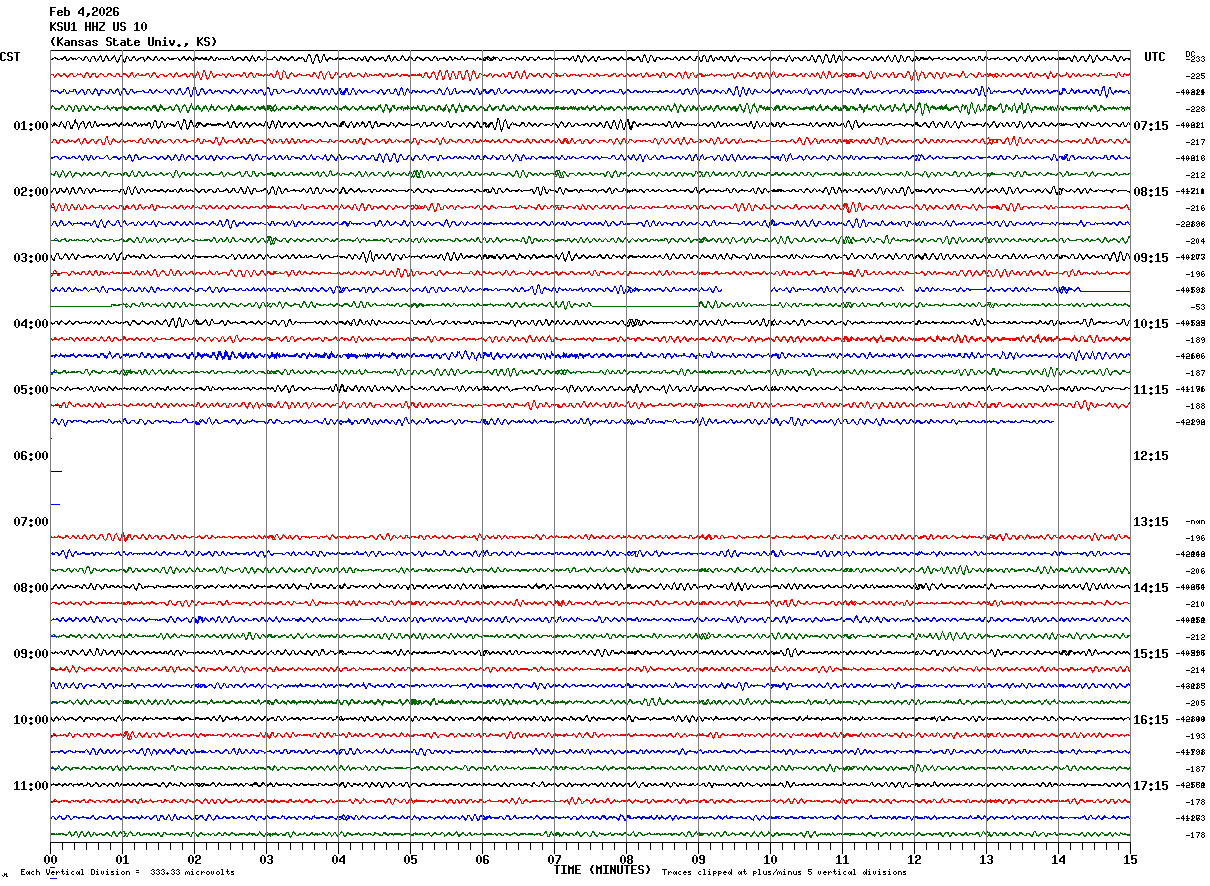Click the 11:15 UTC row label
Viewport: 1210px width, 886px height.
(x=1151, y=390)
